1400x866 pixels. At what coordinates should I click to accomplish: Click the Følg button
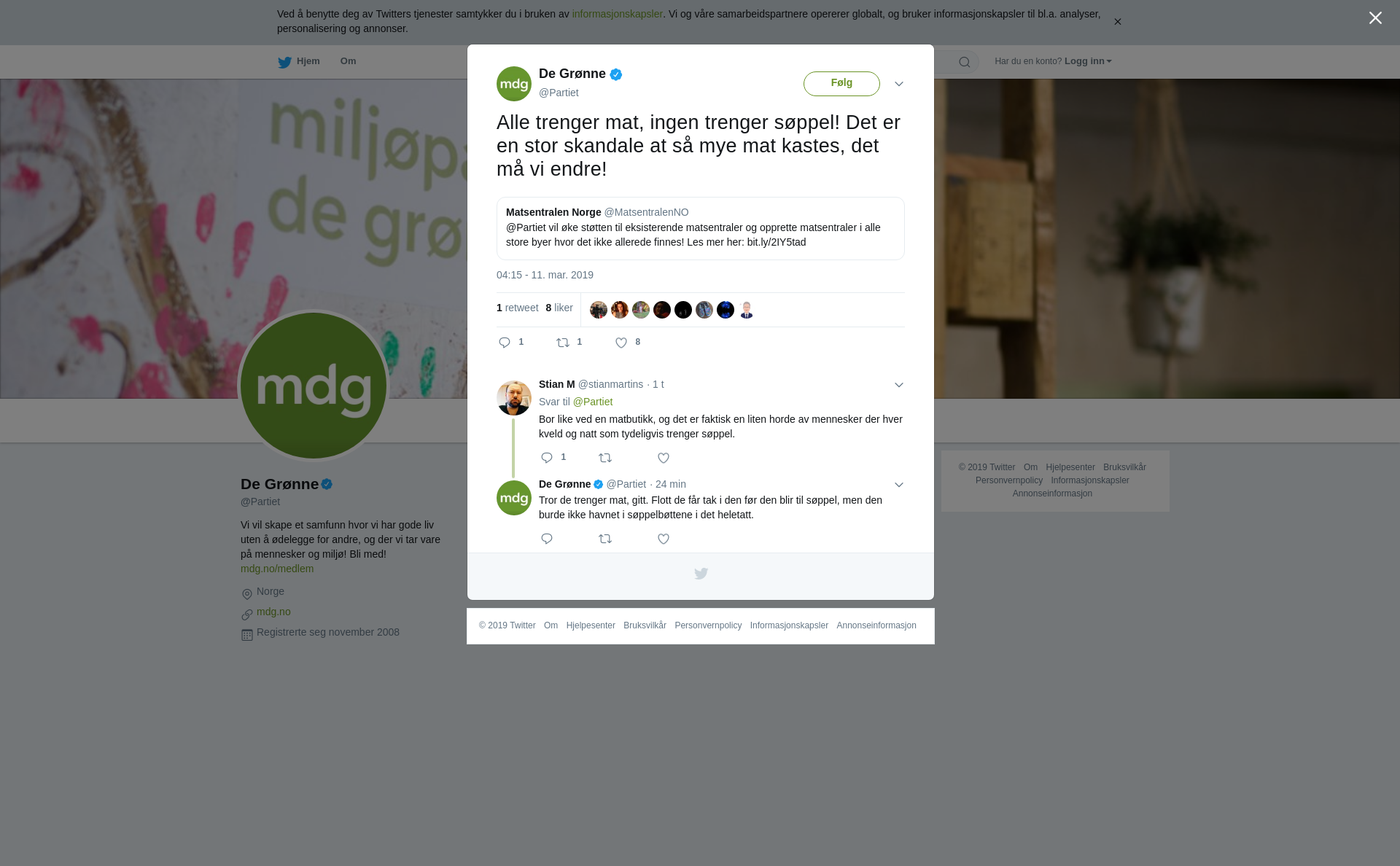coord(841,83)
